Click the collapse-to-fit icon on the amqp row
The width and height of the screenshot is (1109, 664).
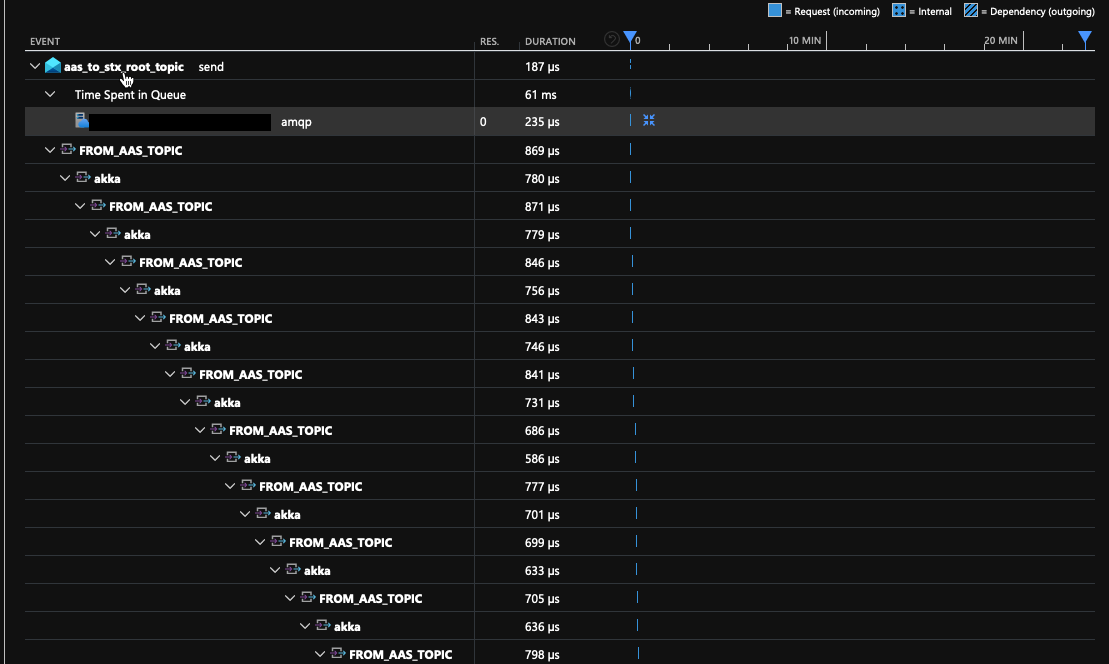[648, 120]
